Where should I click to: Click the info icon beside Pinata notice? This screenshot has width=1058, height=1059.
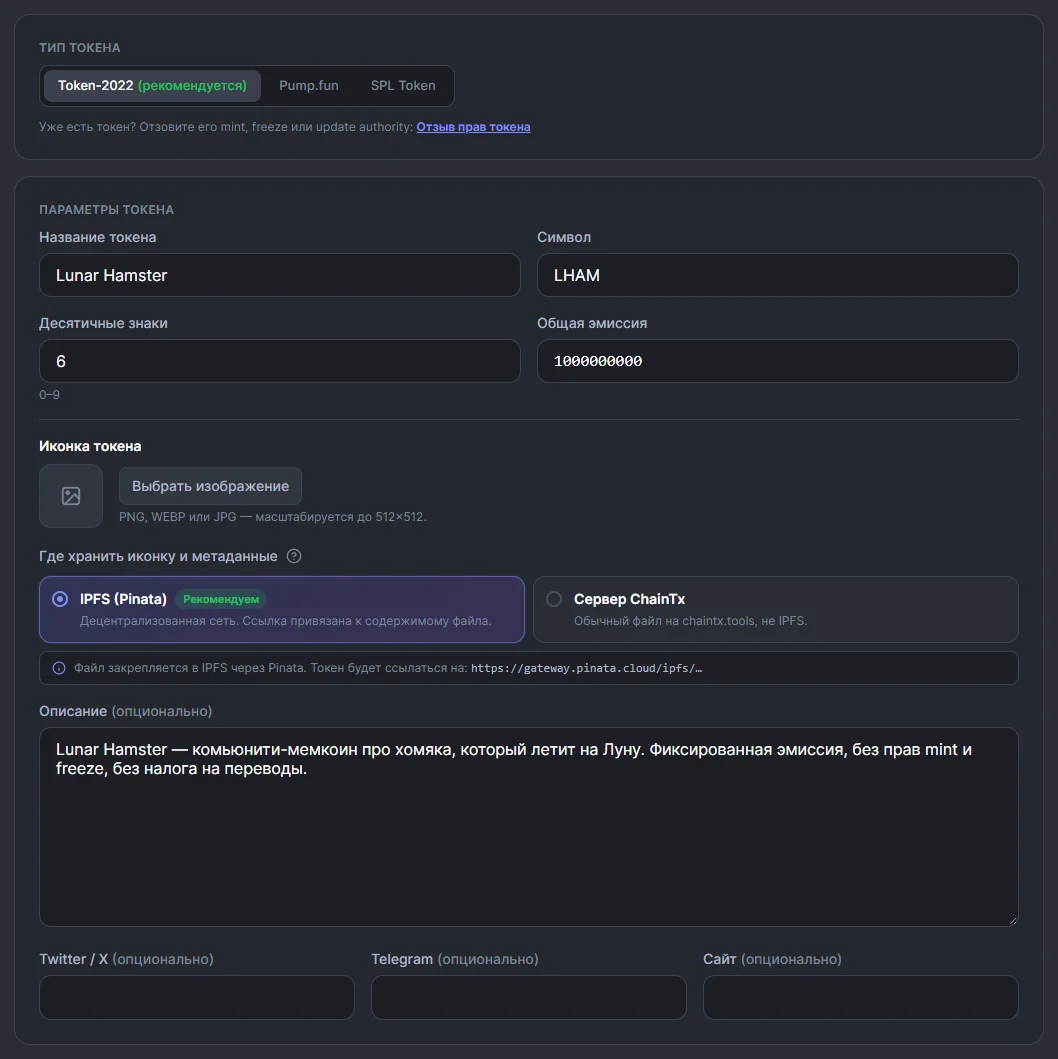59,668
